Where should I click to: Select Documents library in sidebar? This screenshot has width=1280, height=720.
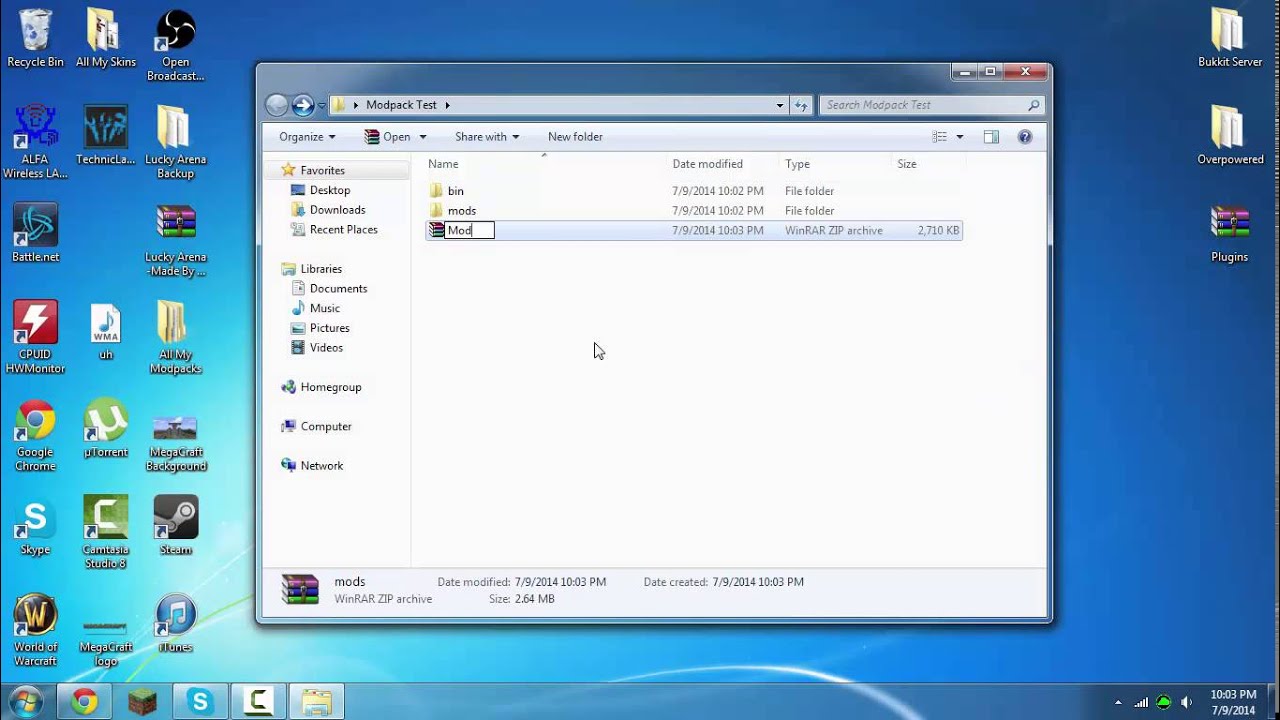tap(338, 289)
